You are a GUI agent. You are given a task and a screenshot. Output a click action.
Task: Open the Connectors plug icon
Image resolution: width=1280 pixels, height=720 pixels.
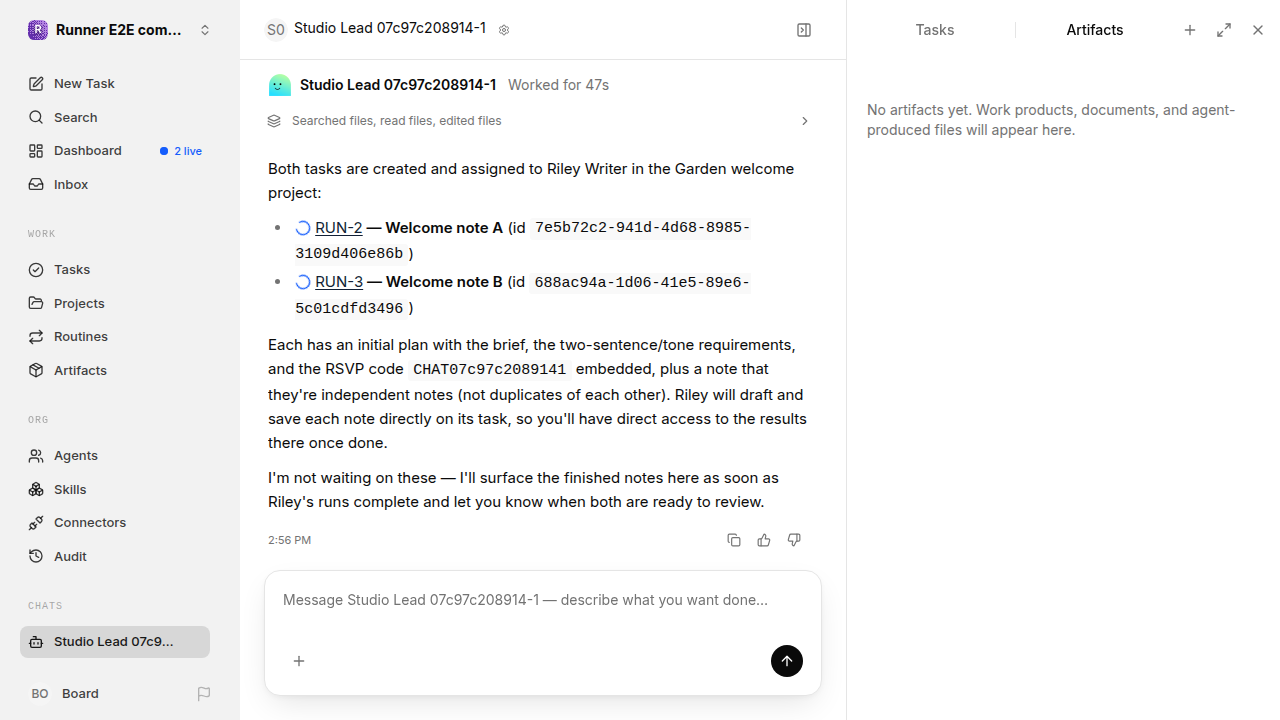[x=36, y=523]
